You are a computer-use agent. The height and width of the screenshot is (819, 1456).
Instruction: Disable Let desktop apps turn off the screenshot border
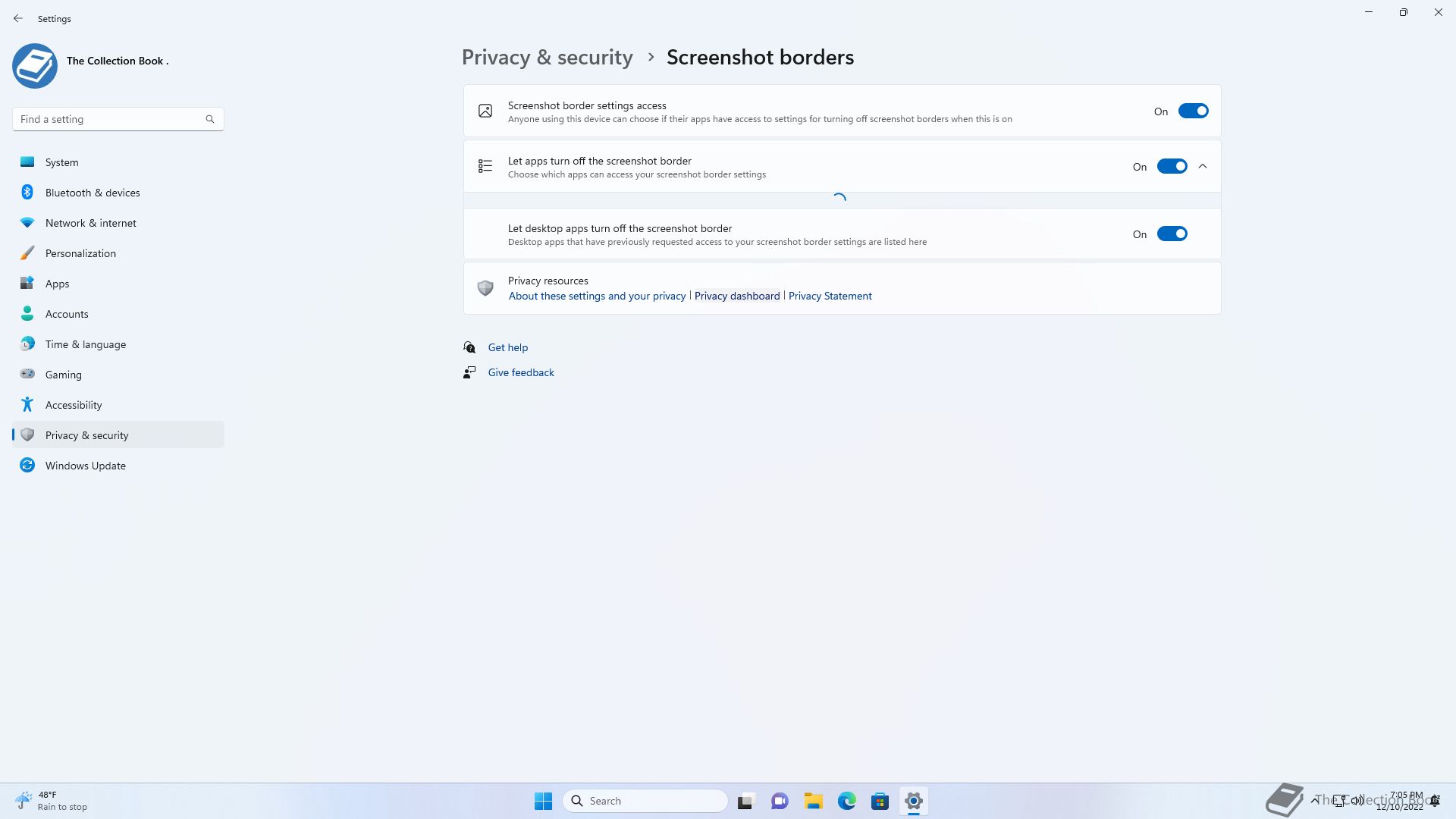click(x=1172, y=234)
